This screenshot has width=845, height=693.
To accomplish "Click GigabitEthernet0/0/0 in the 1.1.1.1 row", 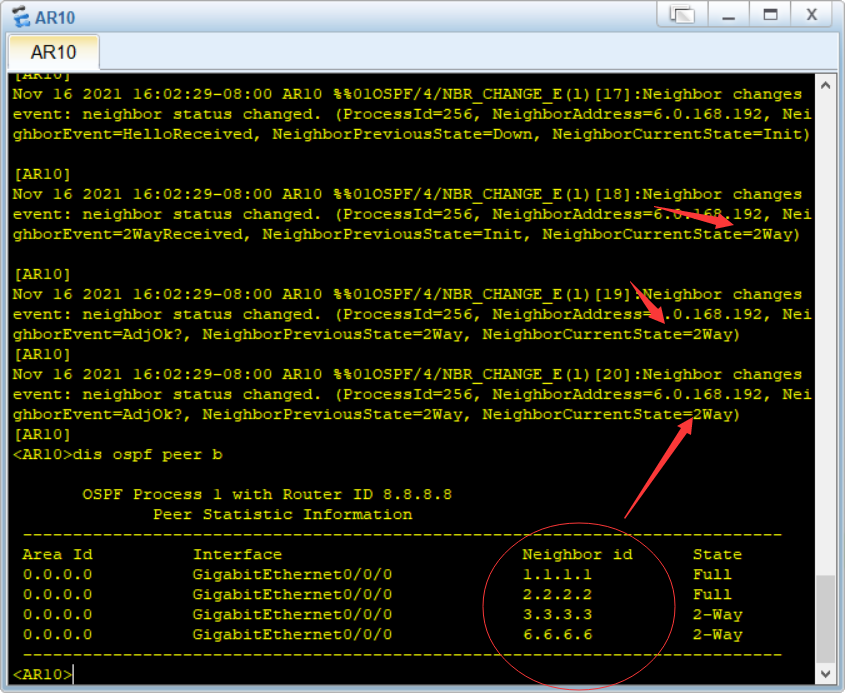I will pos(292,574).
